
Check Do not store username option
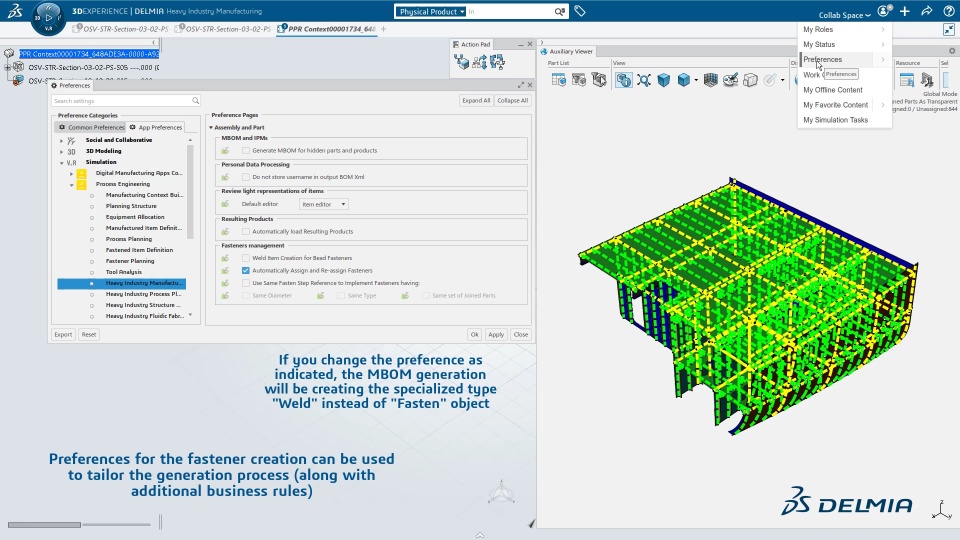pos(246,177)
